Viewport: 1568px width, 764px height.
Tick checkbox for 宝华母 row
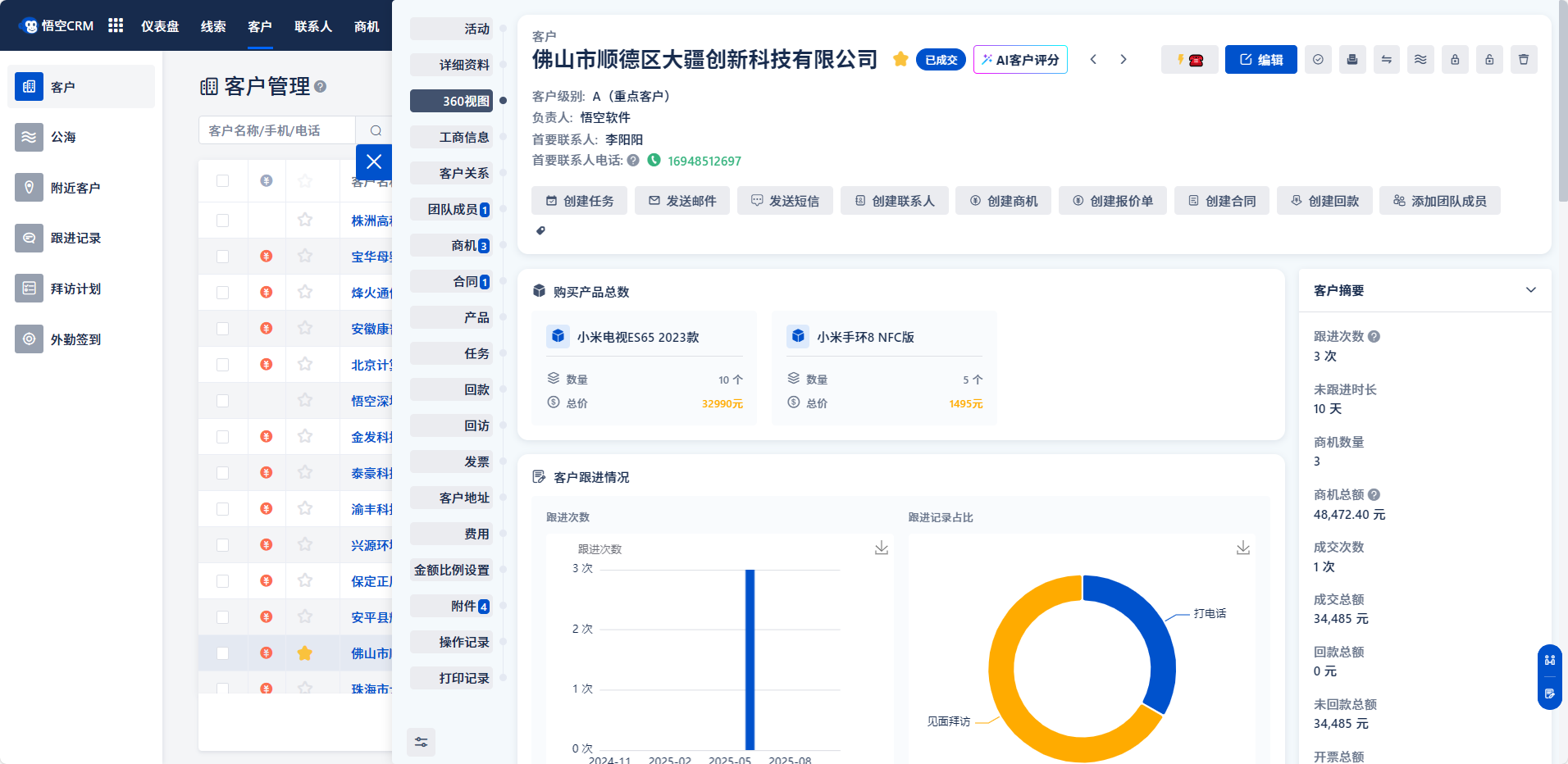(222, 257)
